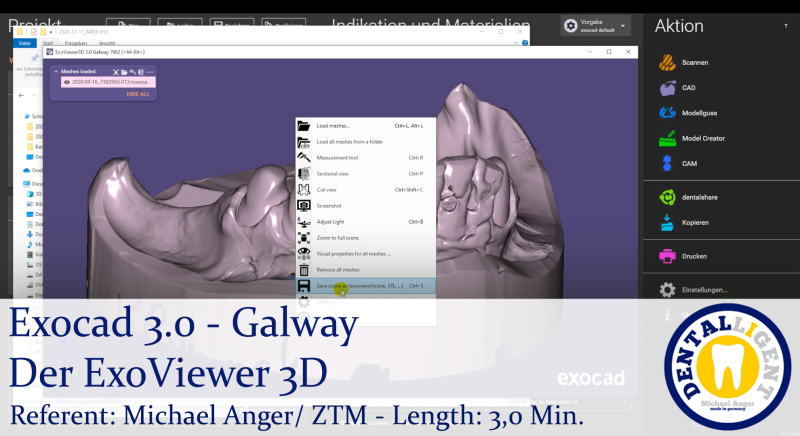Click the help question mark beside Aktion

pyautogui.click(x=785, y=26)
